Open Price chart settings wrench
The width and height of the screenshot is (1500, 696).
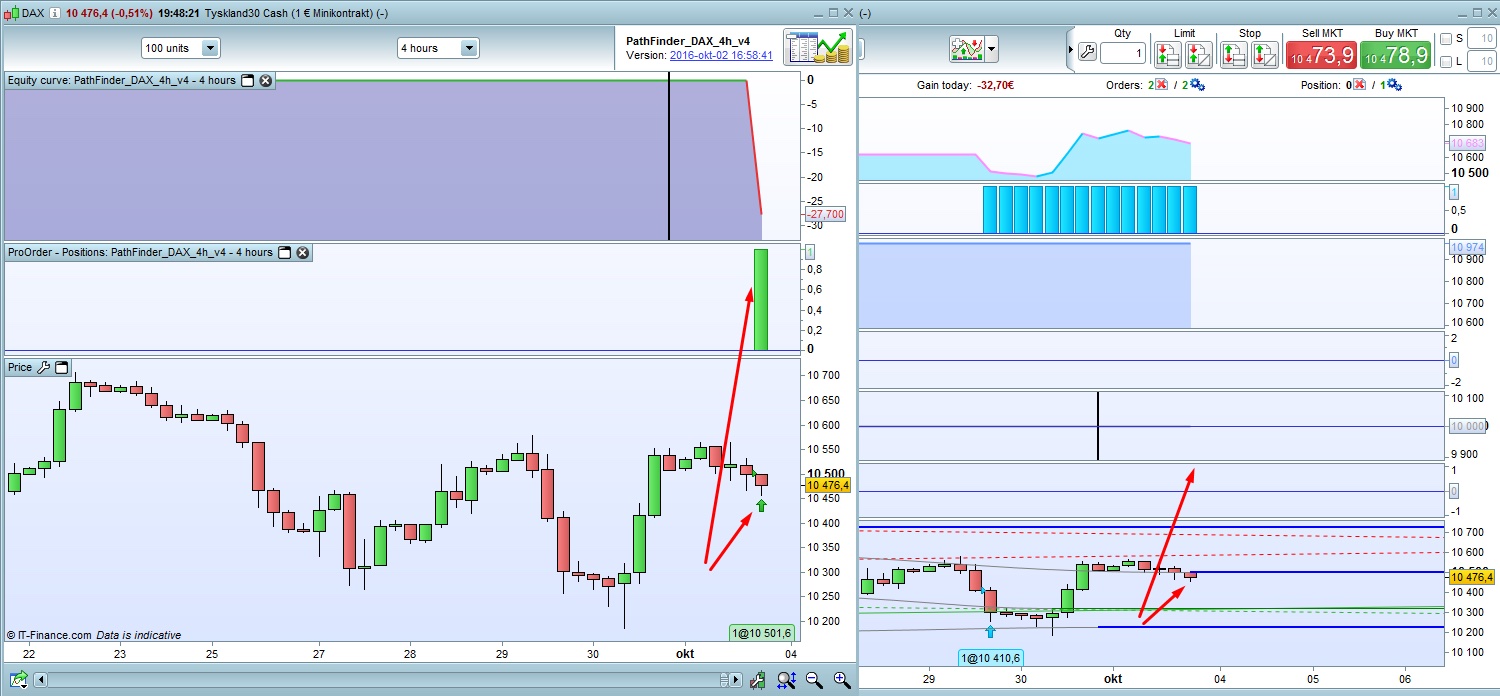[43, 367]
